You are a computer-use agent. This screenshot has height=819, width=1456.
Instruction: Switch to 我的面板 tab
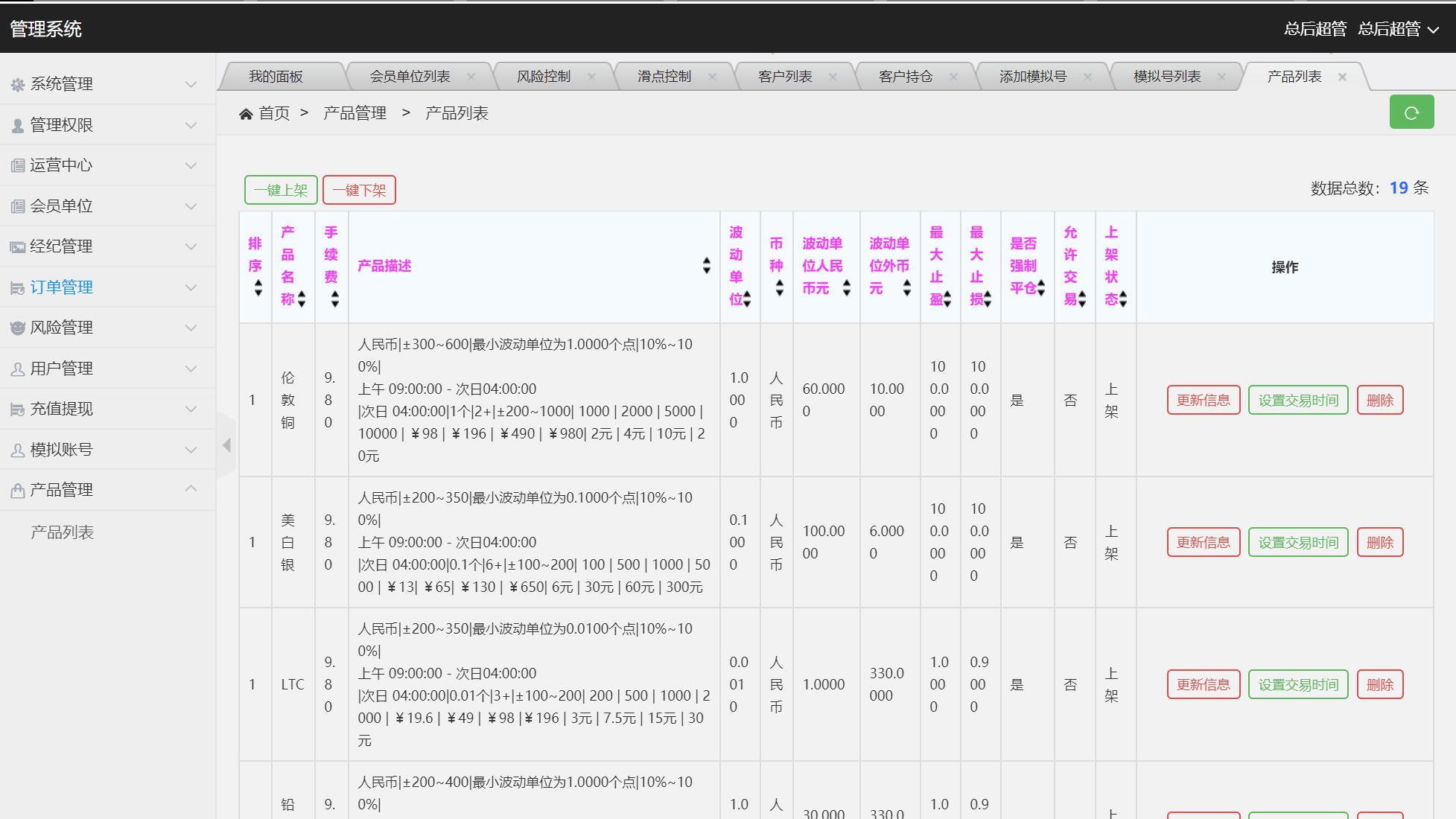pyautogui.click(x=276, y=77)
